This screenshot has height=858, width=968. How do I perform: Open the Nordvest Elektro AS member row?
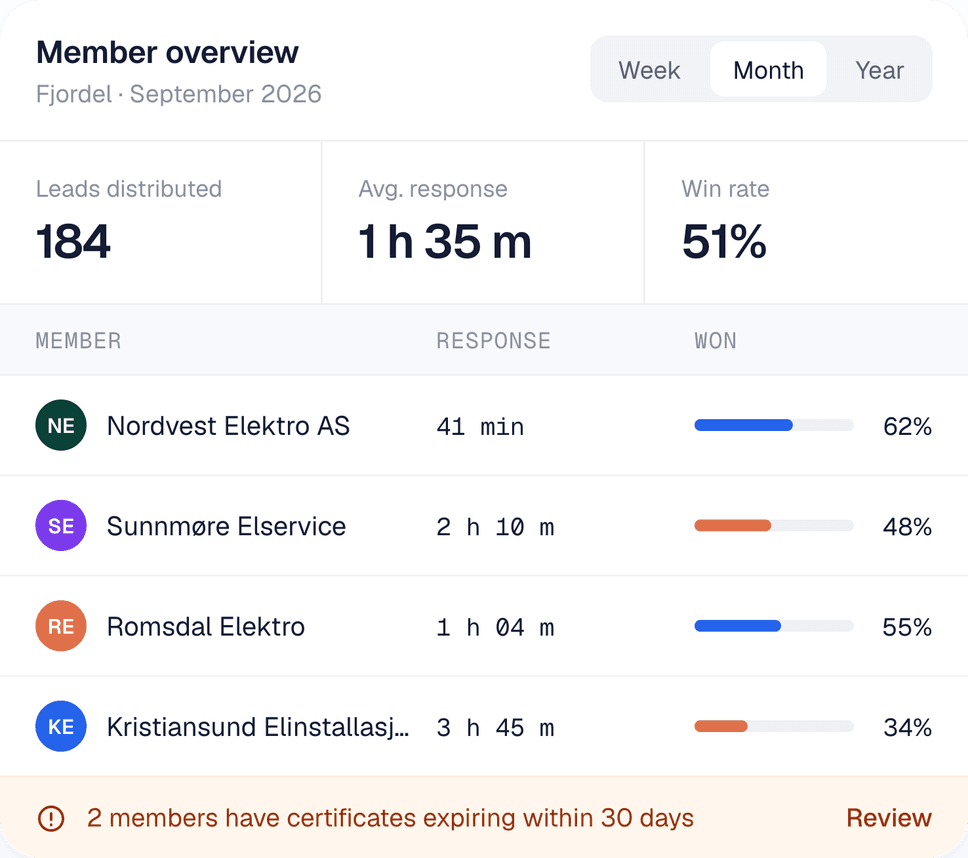484,425
